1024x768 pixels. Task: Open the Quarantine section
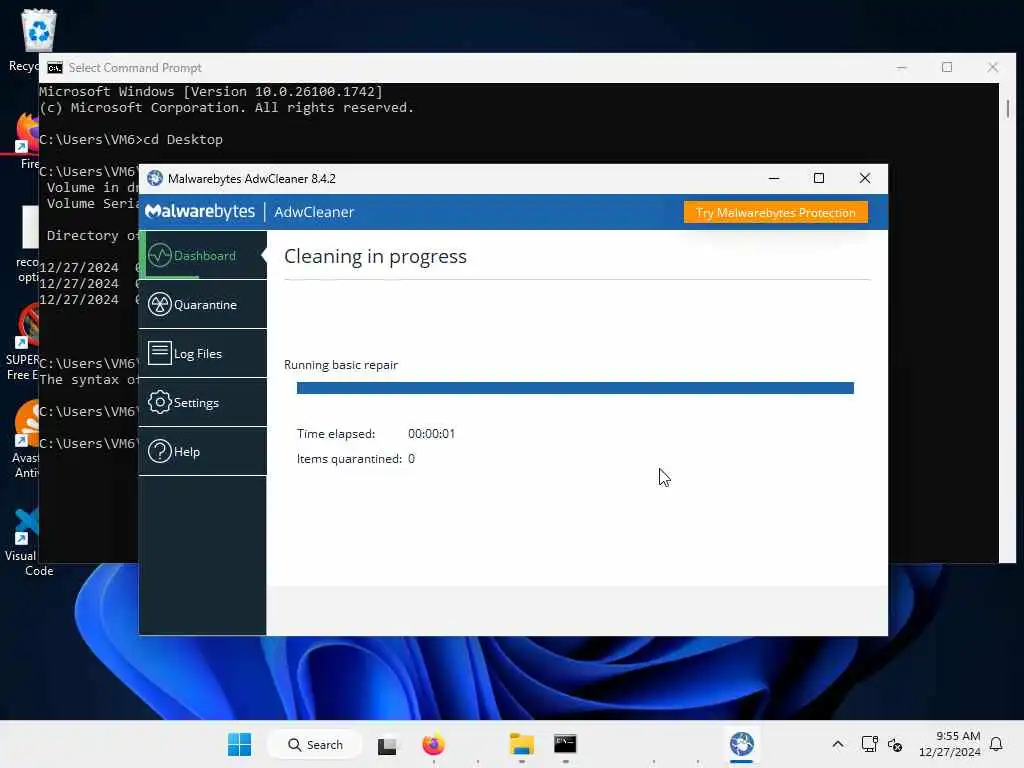tap(203, 304)
